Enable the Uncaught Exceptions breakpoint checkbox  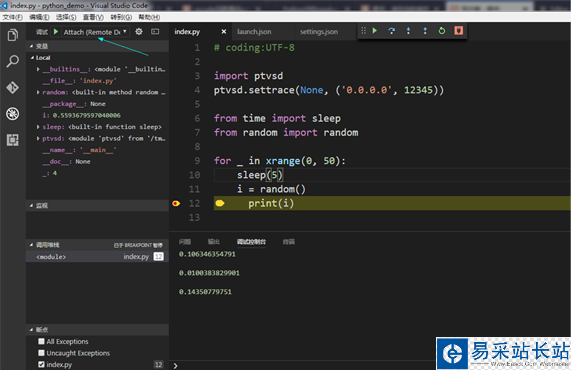(x=42, y=353)
